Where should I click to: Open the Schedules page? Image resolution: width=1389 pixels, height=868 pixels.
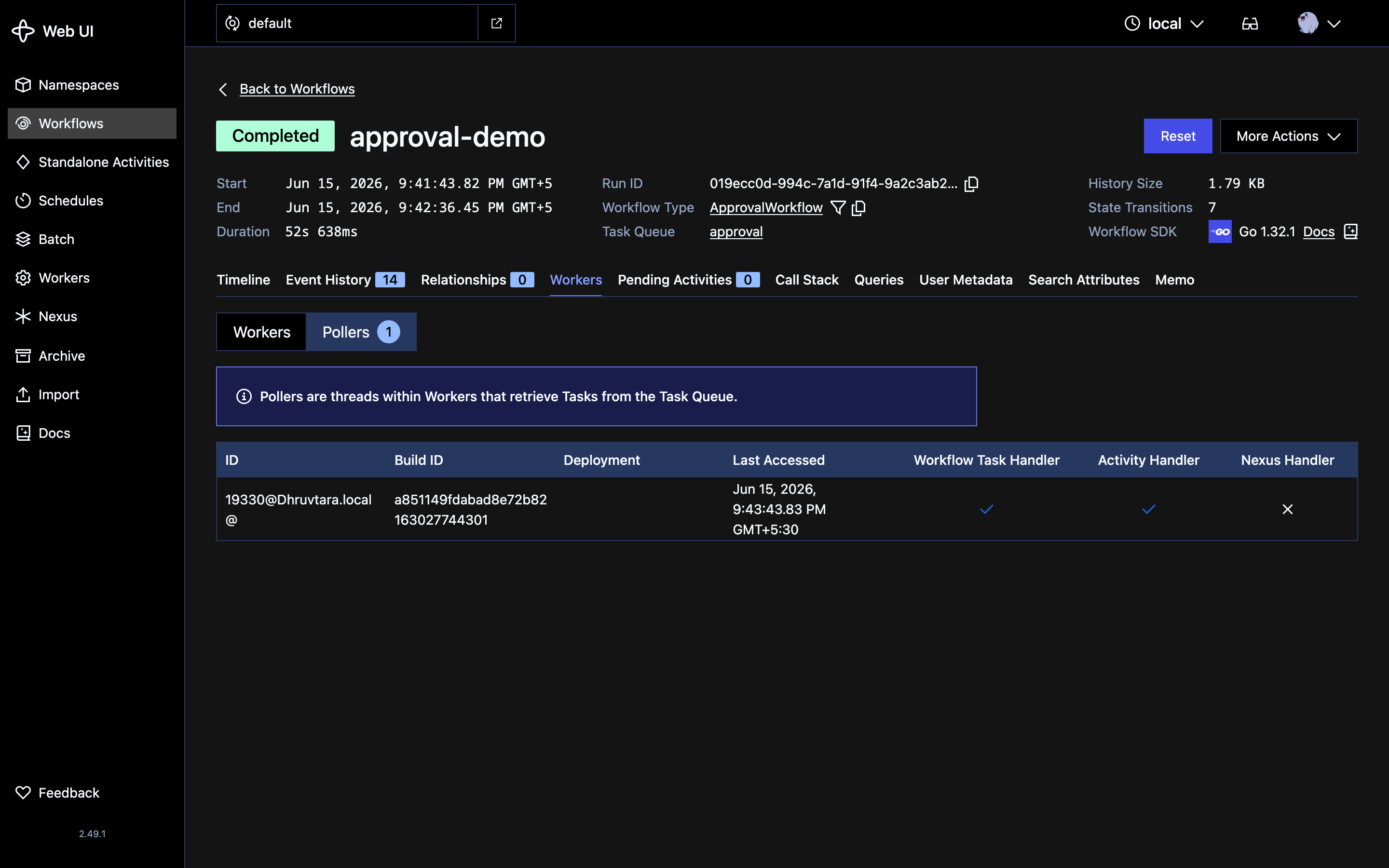[x=92, y=200]
